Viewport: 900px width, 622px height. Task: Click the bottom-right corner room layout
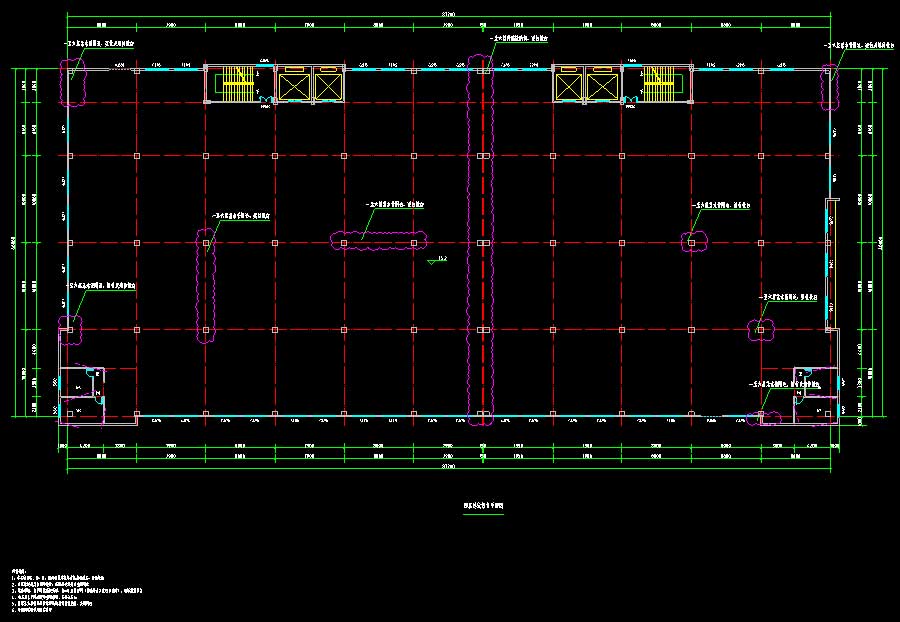point(814,392)
